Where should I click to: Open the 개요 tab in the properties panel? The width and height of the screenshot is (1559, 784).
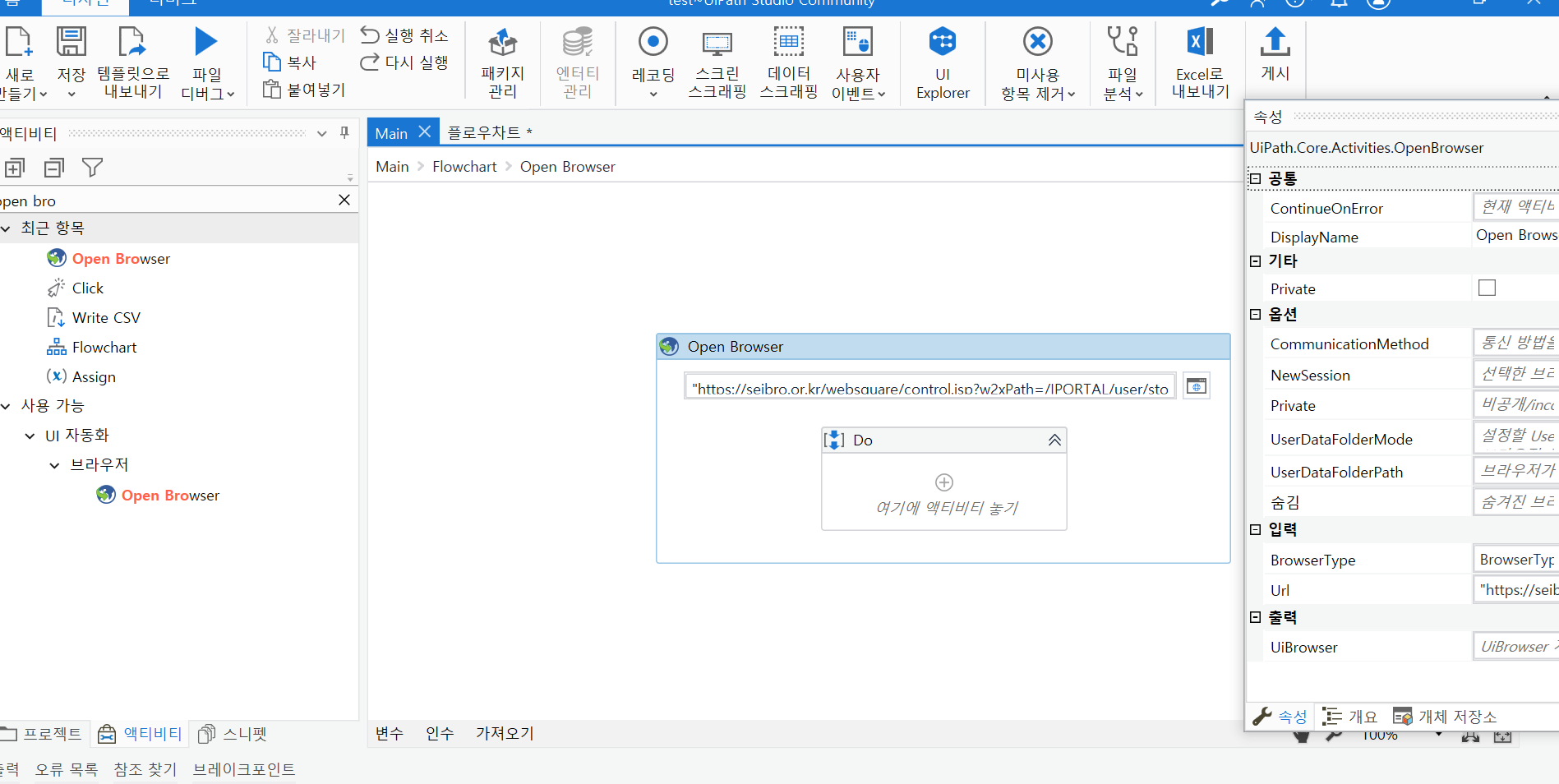(x=1350, y=717)
